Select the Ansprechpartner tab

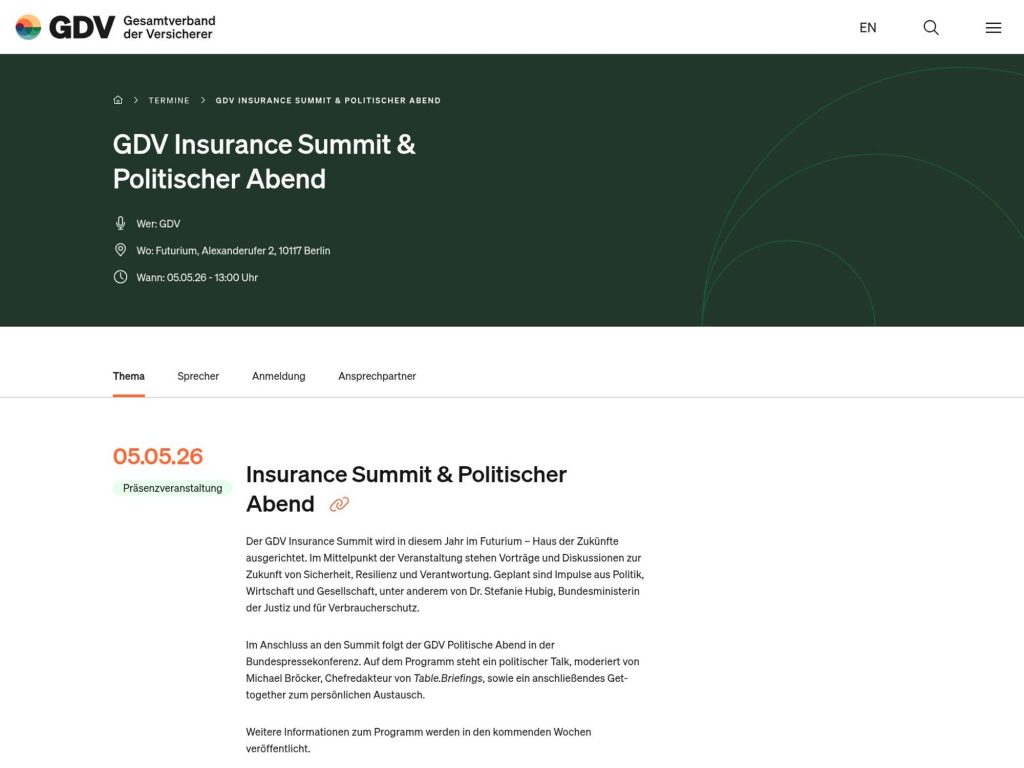pyautogui.click(x=376, y=376)
